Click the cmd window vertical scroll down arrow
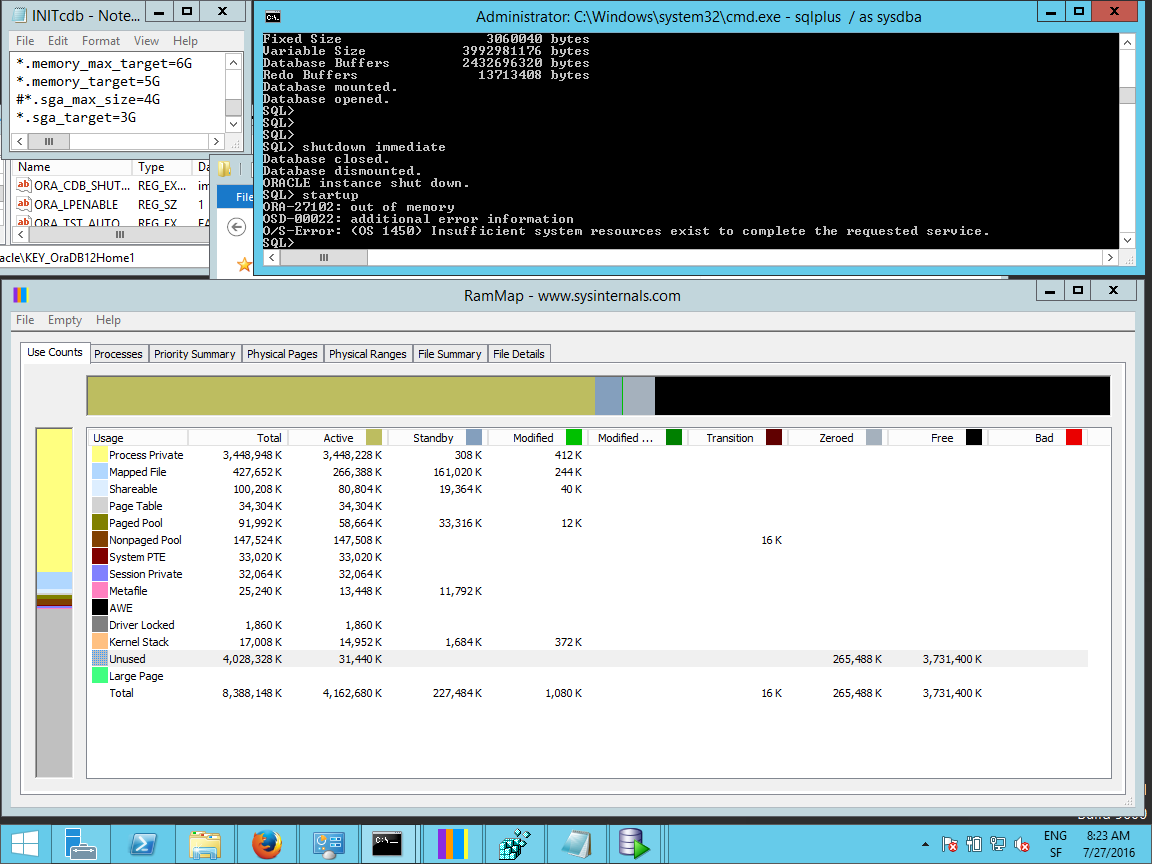 1128,240
